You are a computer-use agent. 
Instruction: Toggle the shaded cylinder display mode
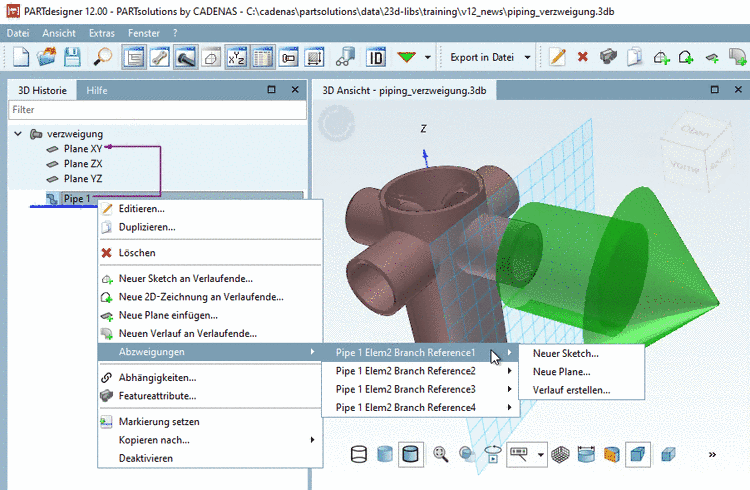pyautogui.click(x=385, y=454)
